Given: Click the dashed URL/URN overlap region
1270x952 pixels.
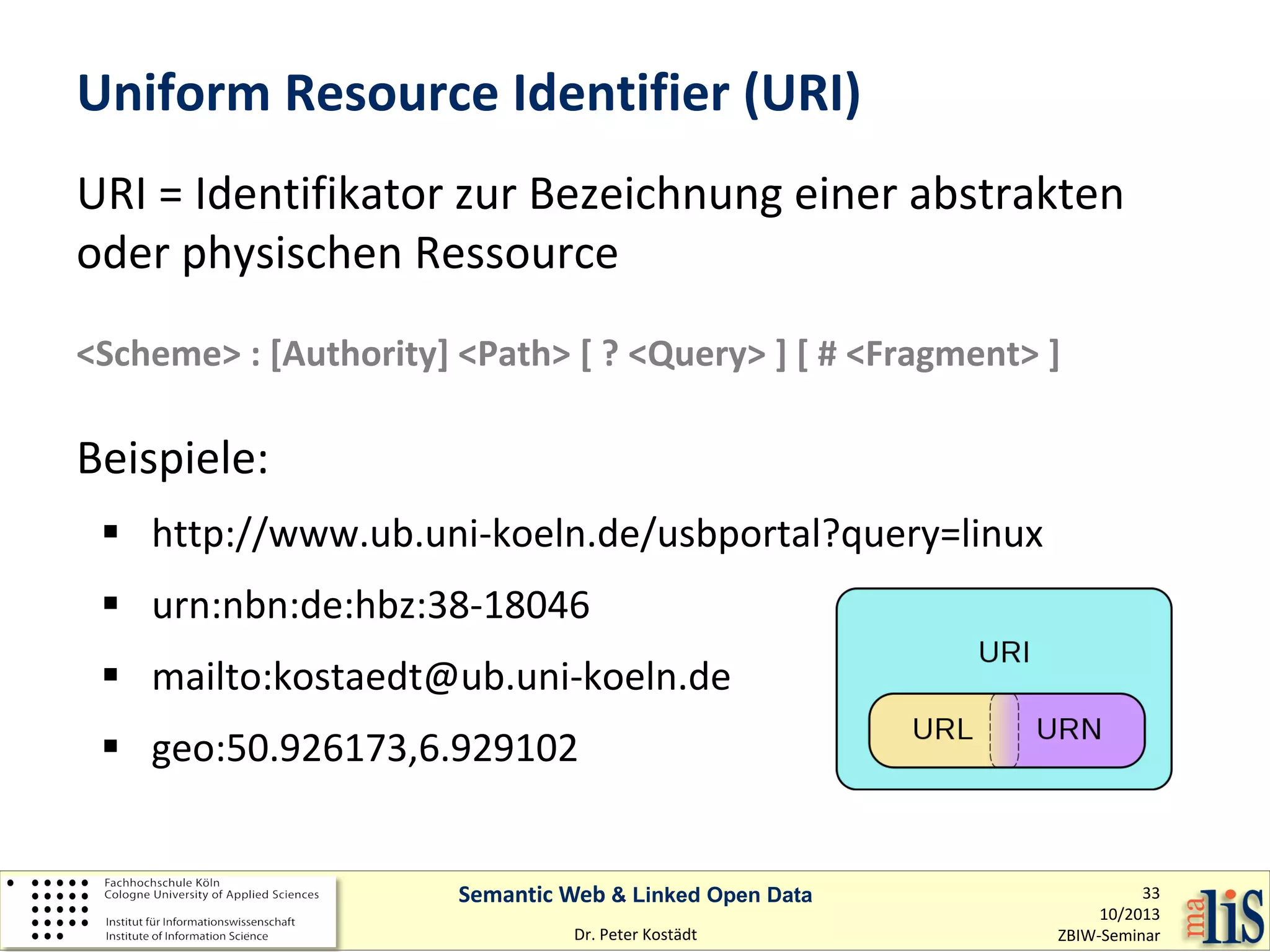Looking at the screenshot, I should [x=1005, y=730].
